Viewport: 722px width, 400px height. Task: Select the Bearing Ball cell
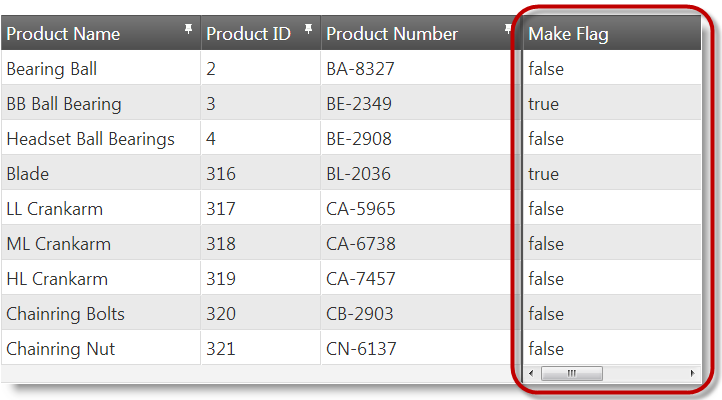51,69
